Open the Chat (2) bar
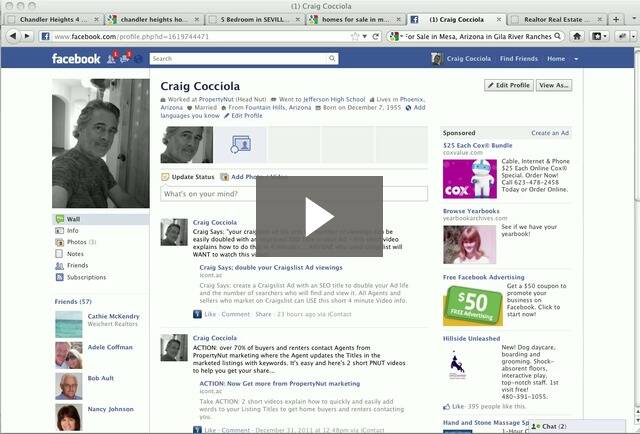 577,426
